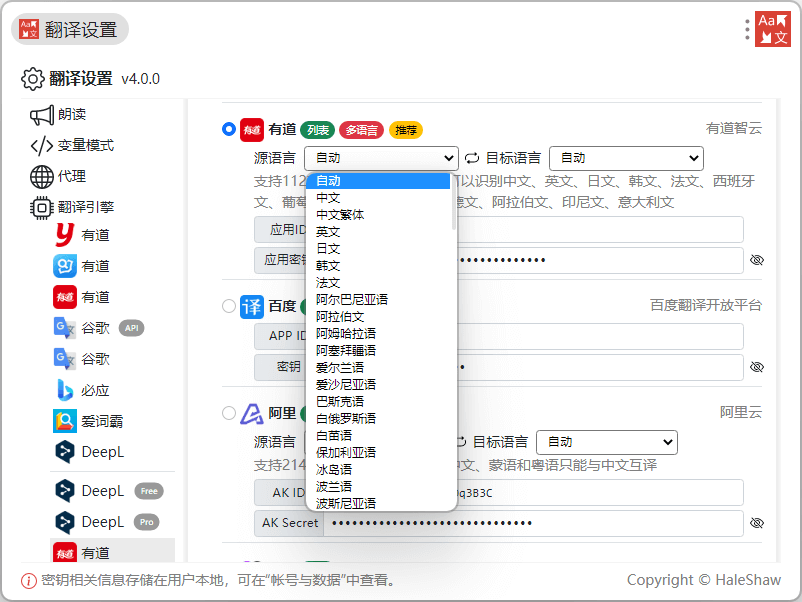Choose 巴斯克语 option

point(378,402)
